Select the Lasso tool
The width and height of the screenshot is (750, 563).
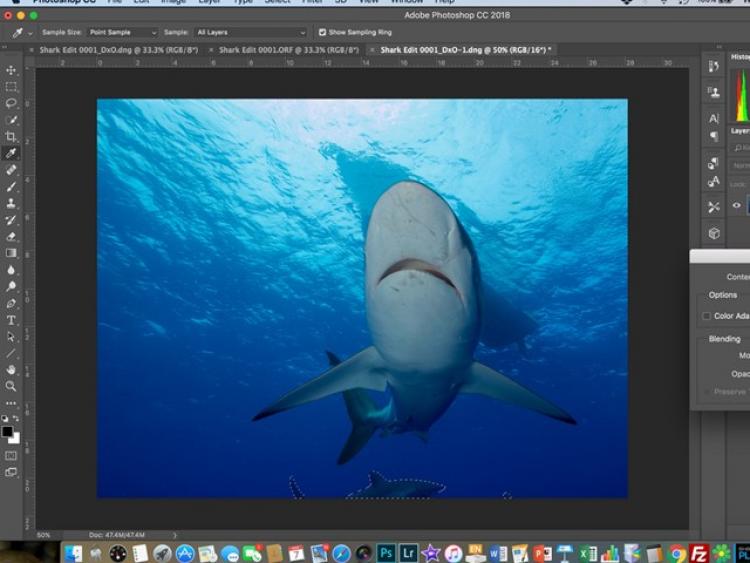tap(11, 103)
